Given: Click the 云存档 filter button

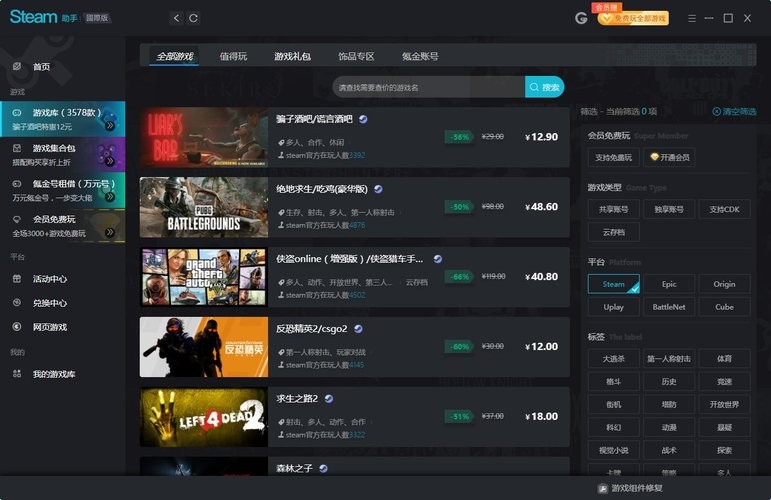Looking at the screenshot, I should pyautogui.click(x=614, y=232).
